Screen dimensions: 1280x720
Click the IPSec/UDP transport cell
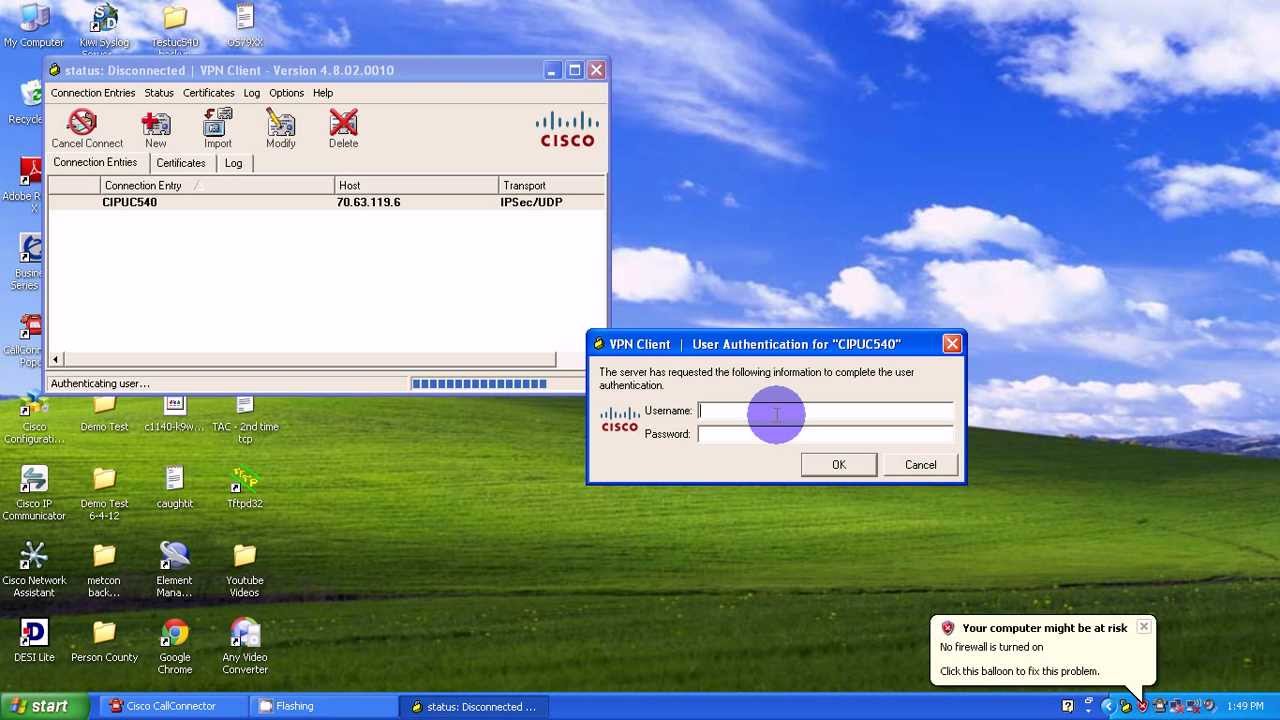coord(531,202)
